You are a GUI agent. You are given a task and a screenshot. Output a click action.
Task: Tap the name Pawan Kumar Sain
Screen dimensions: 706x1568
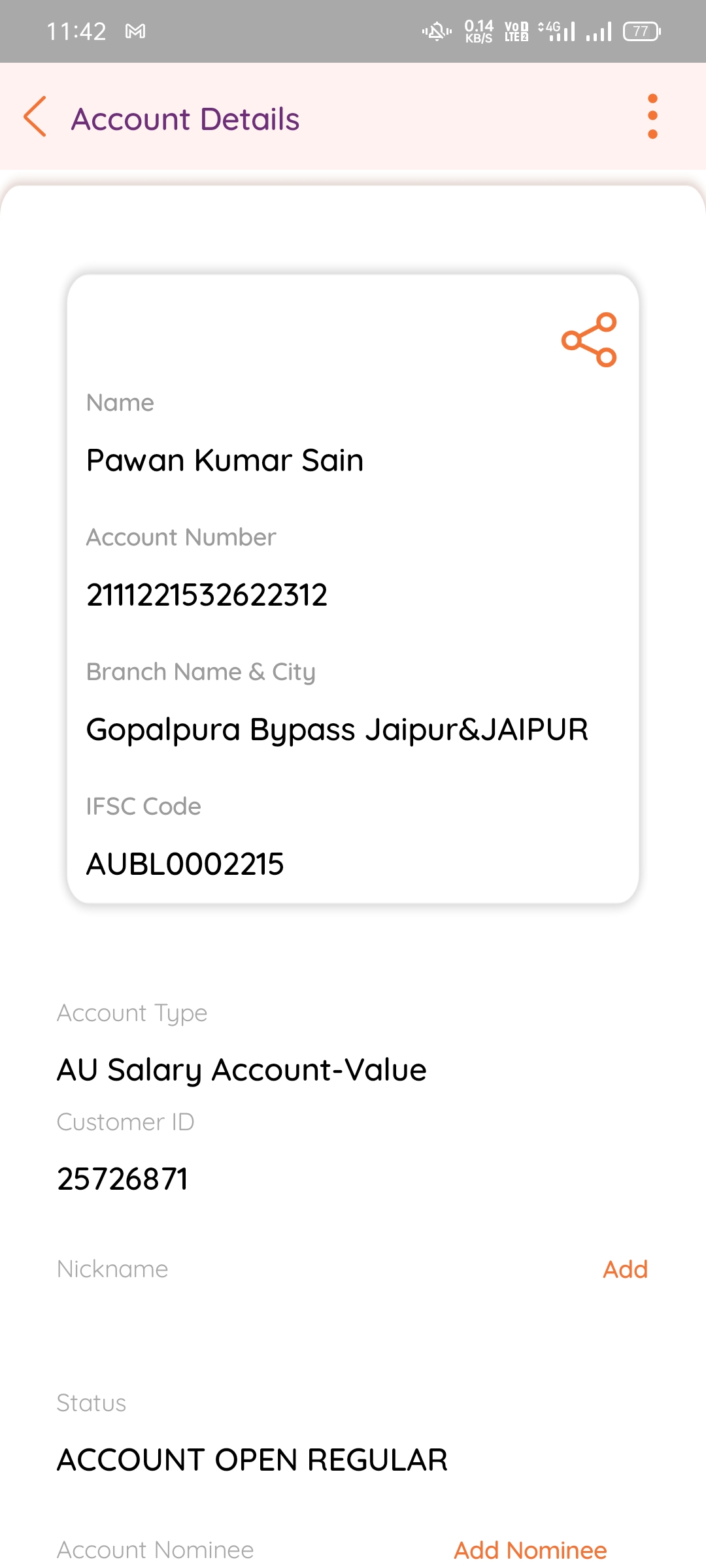click(225, 461)
